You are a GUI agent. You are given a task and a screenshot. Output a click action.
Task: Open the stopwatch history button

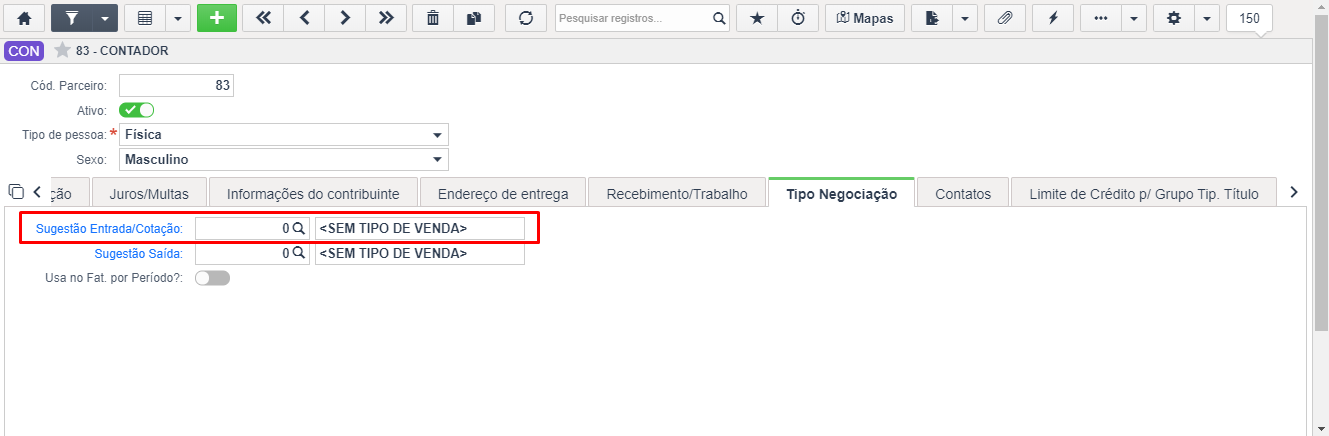[798, 18]
